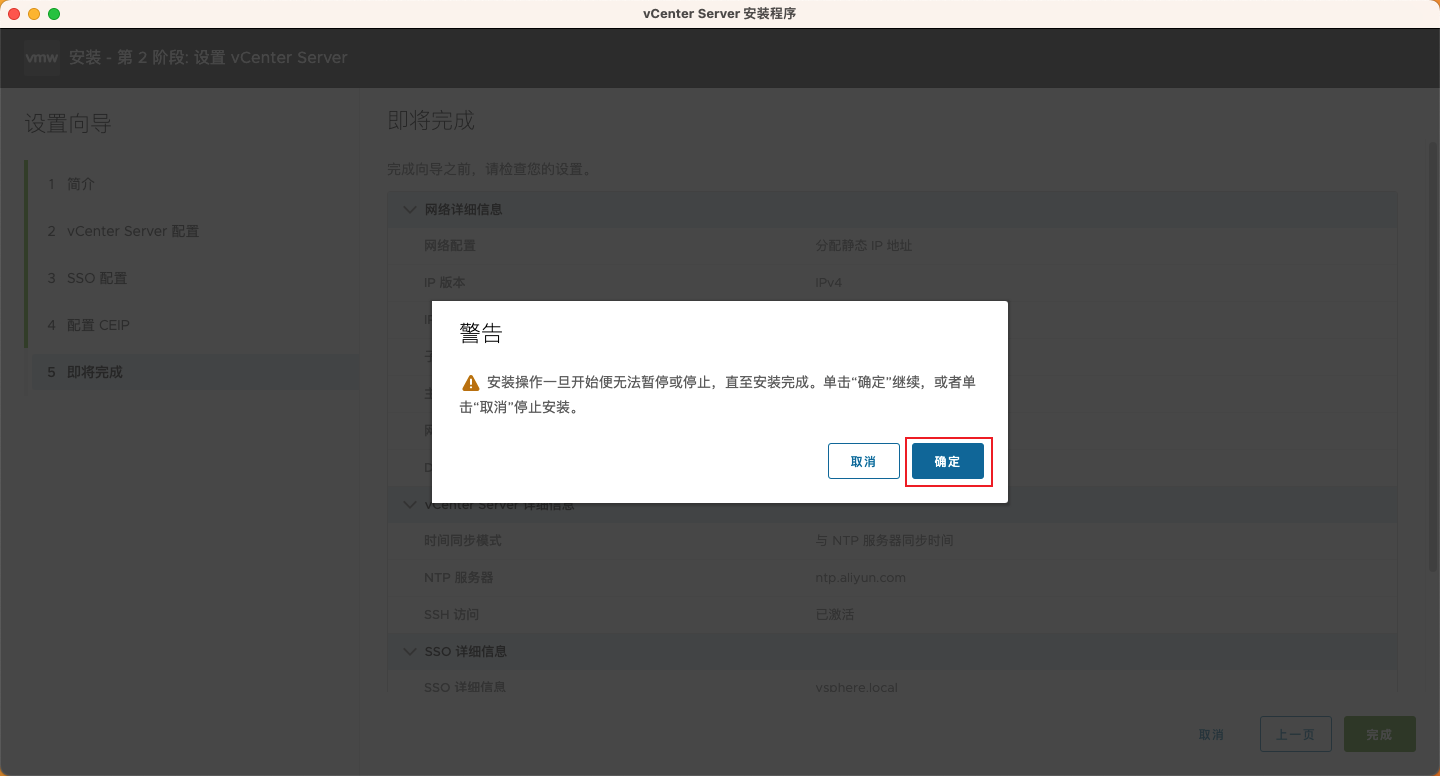
Task: Click the red close window button
Action: 14,14
